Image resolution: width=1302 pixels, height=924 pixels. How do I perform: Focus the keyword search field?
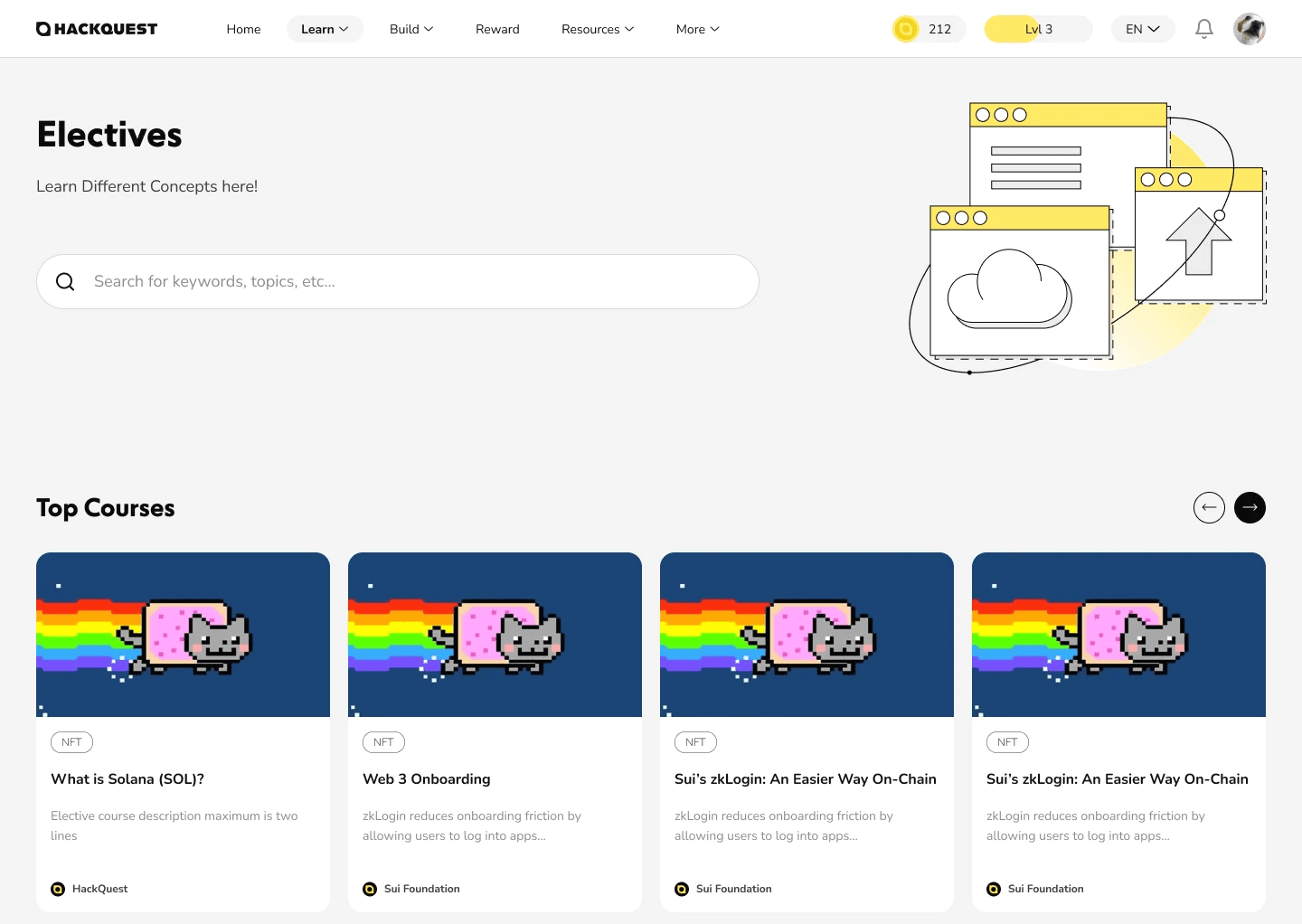(398, 281)
